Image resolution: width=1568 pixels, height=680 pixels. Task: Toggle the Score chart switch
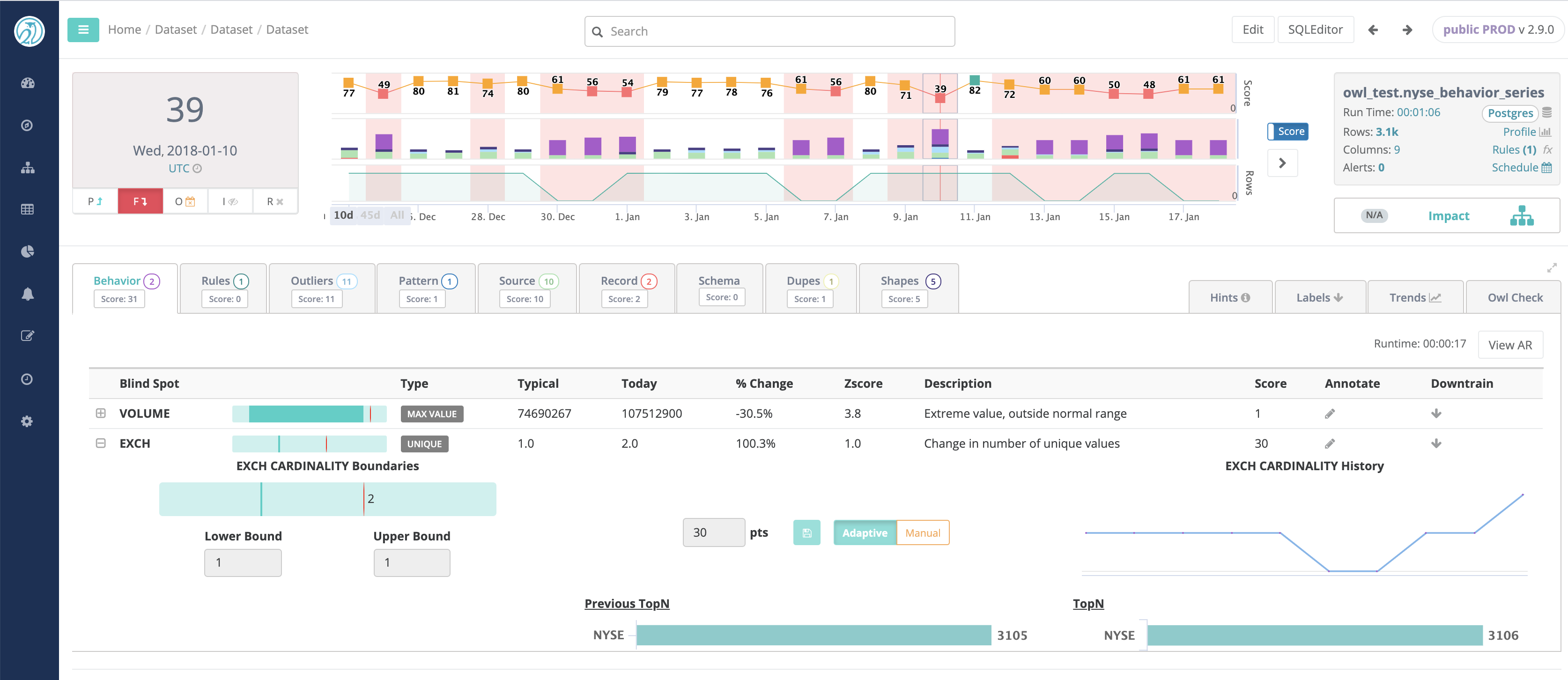(x=1287, y=132)
